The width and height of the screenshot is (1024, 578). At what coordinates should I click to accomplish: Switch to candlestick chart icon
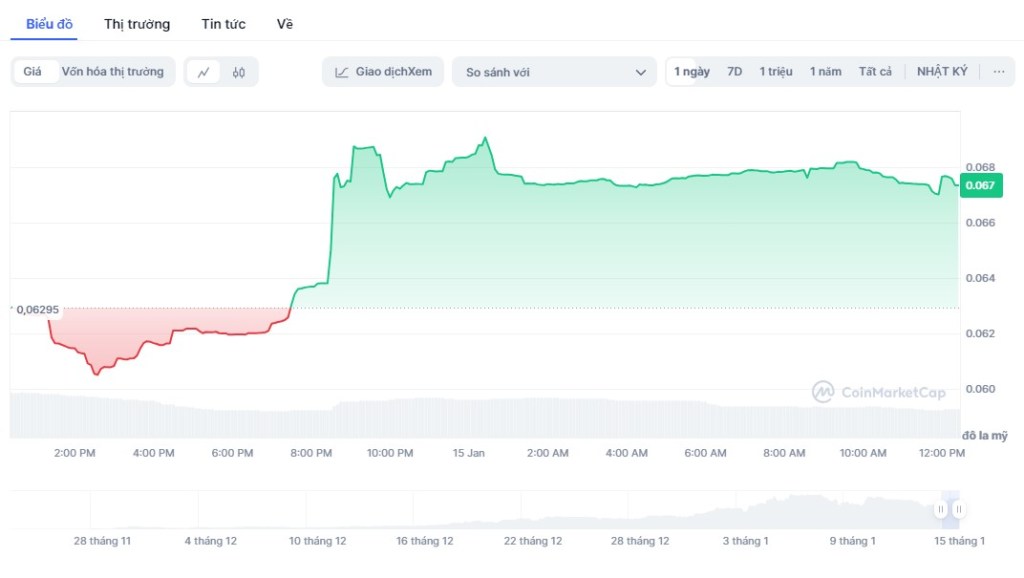239,72
